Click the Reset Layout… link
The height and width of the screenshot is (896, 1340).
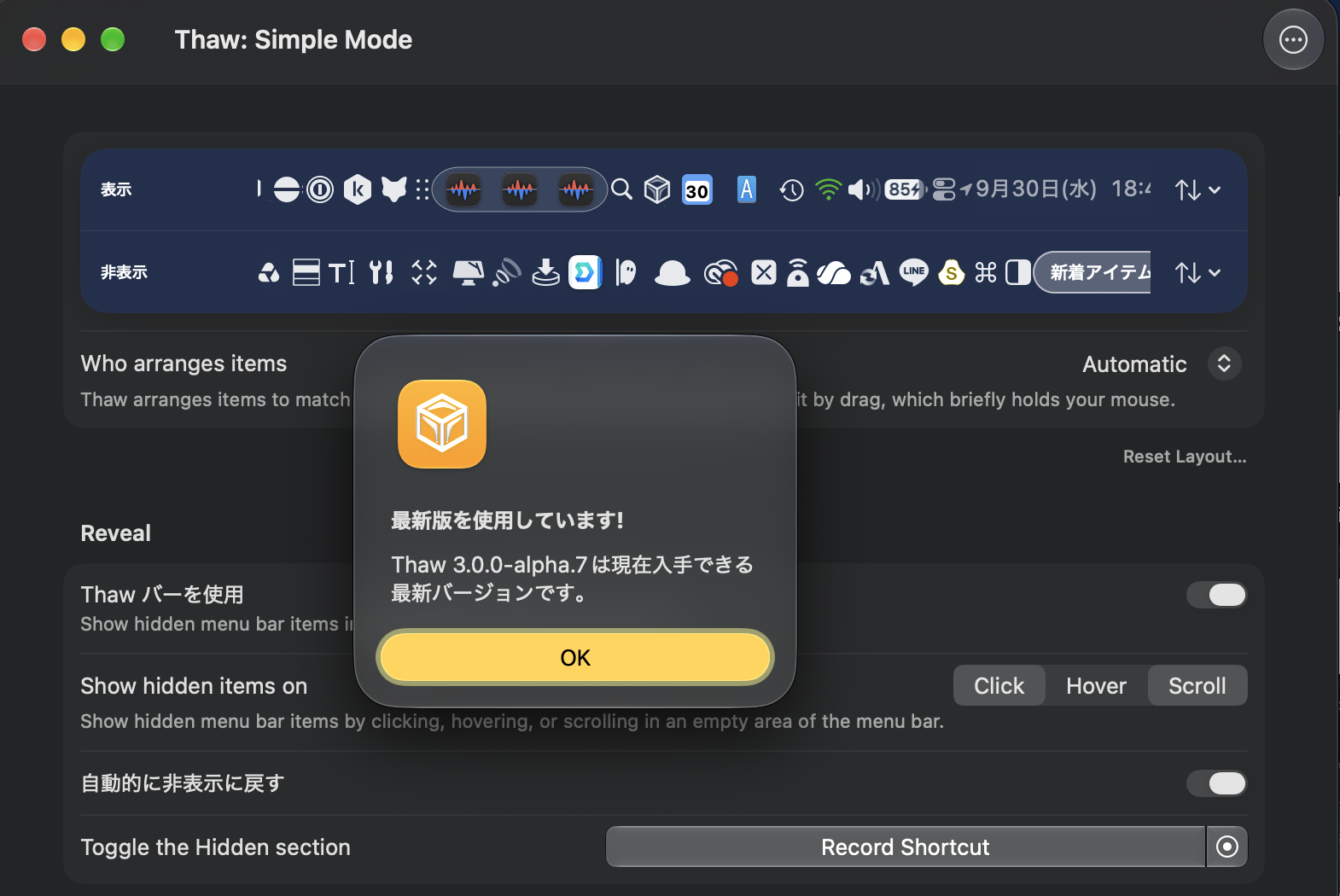1185,457
